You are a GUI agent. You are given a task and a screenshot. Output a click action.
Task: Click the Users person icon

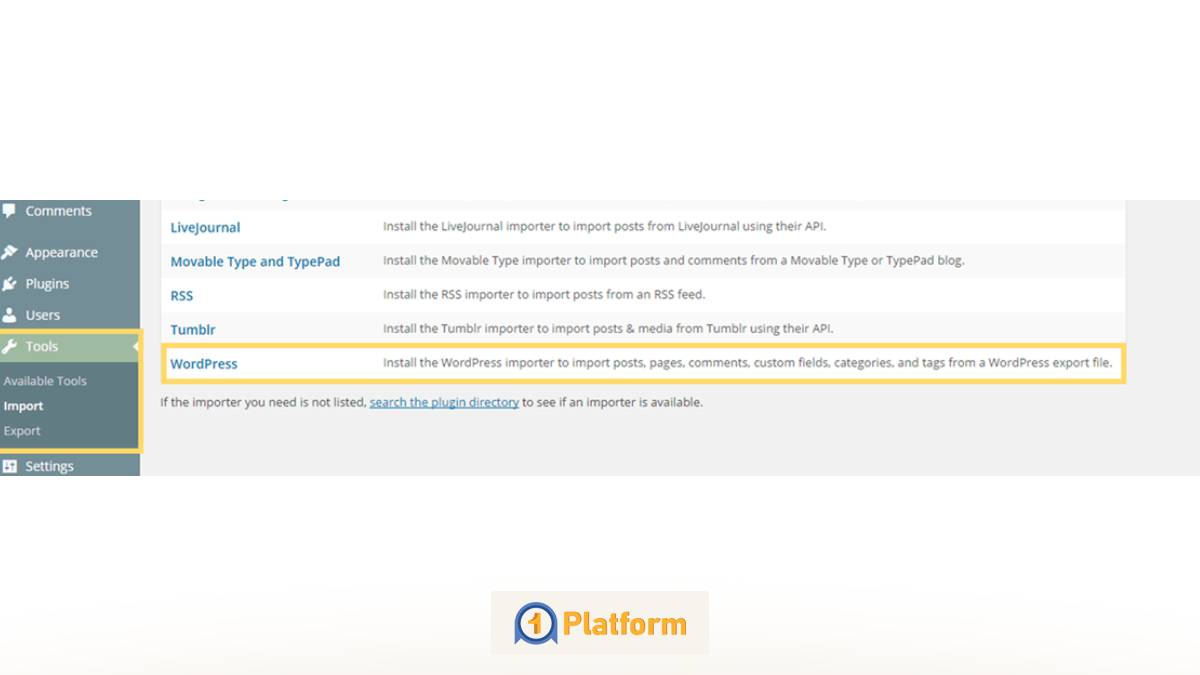[10, 315]
